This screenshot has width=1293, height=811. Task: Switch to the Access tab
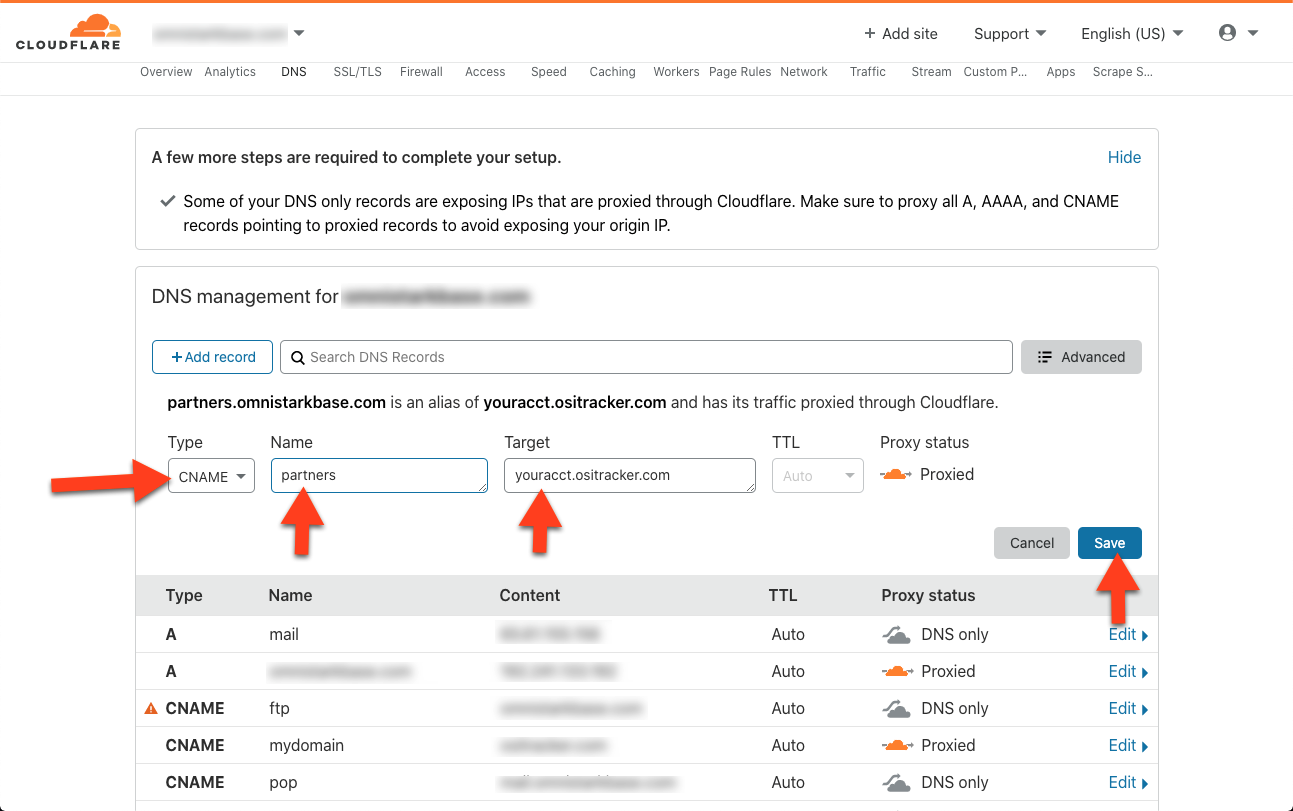coord(485,72)
